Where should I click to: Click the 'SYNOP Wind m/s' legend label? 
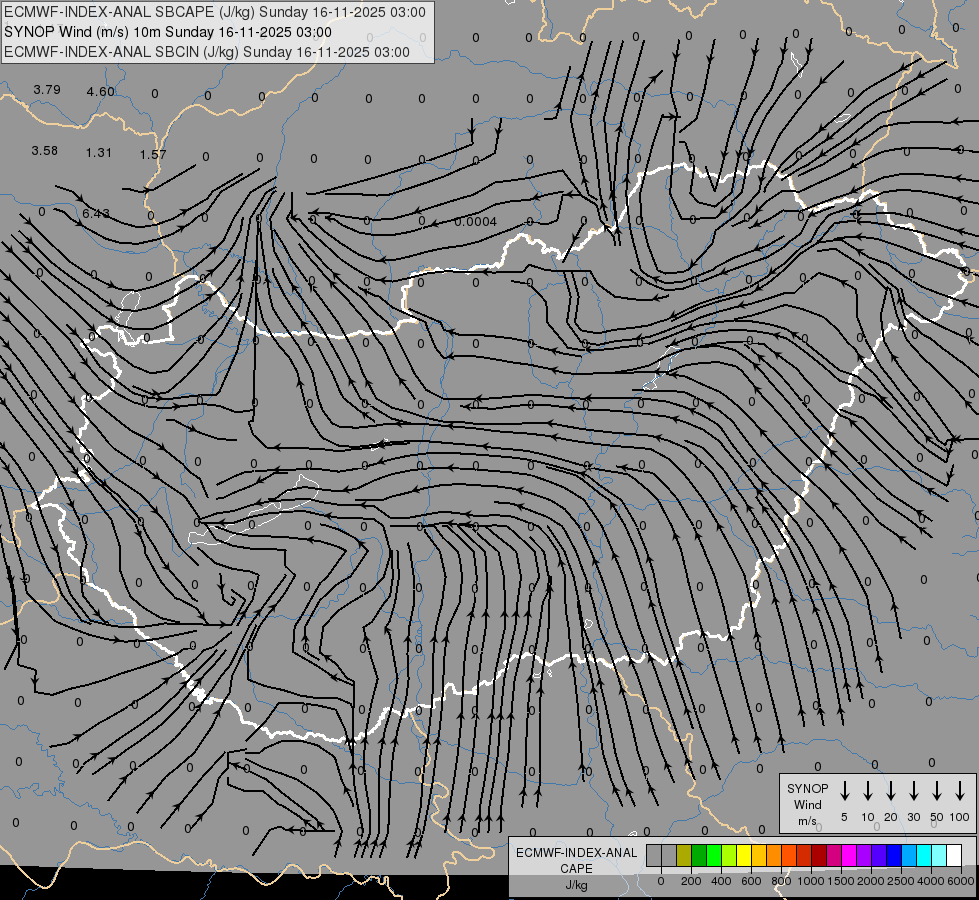807,804
